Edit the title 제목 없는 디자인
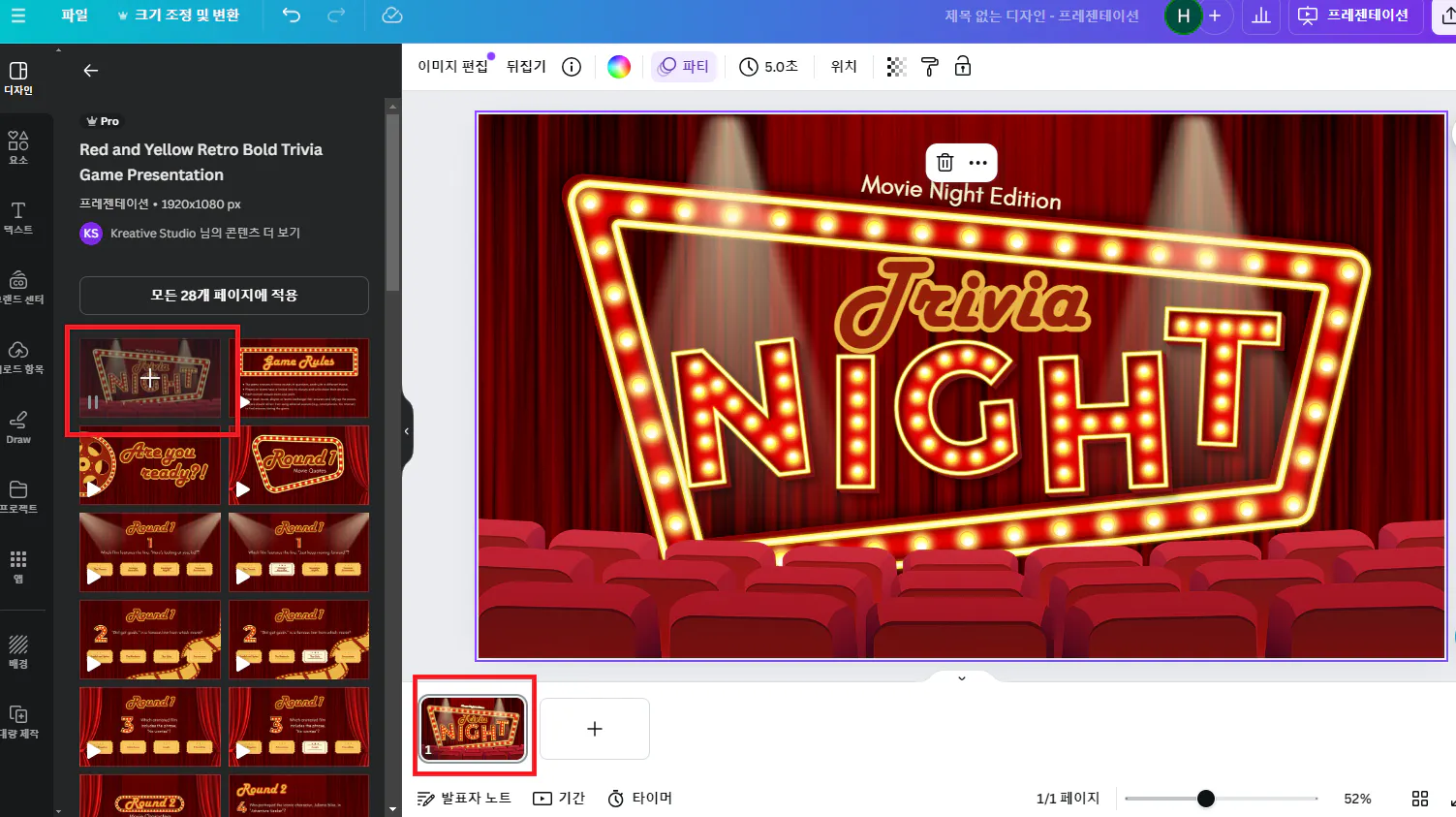1456x817 pixels. (1041, 16)
